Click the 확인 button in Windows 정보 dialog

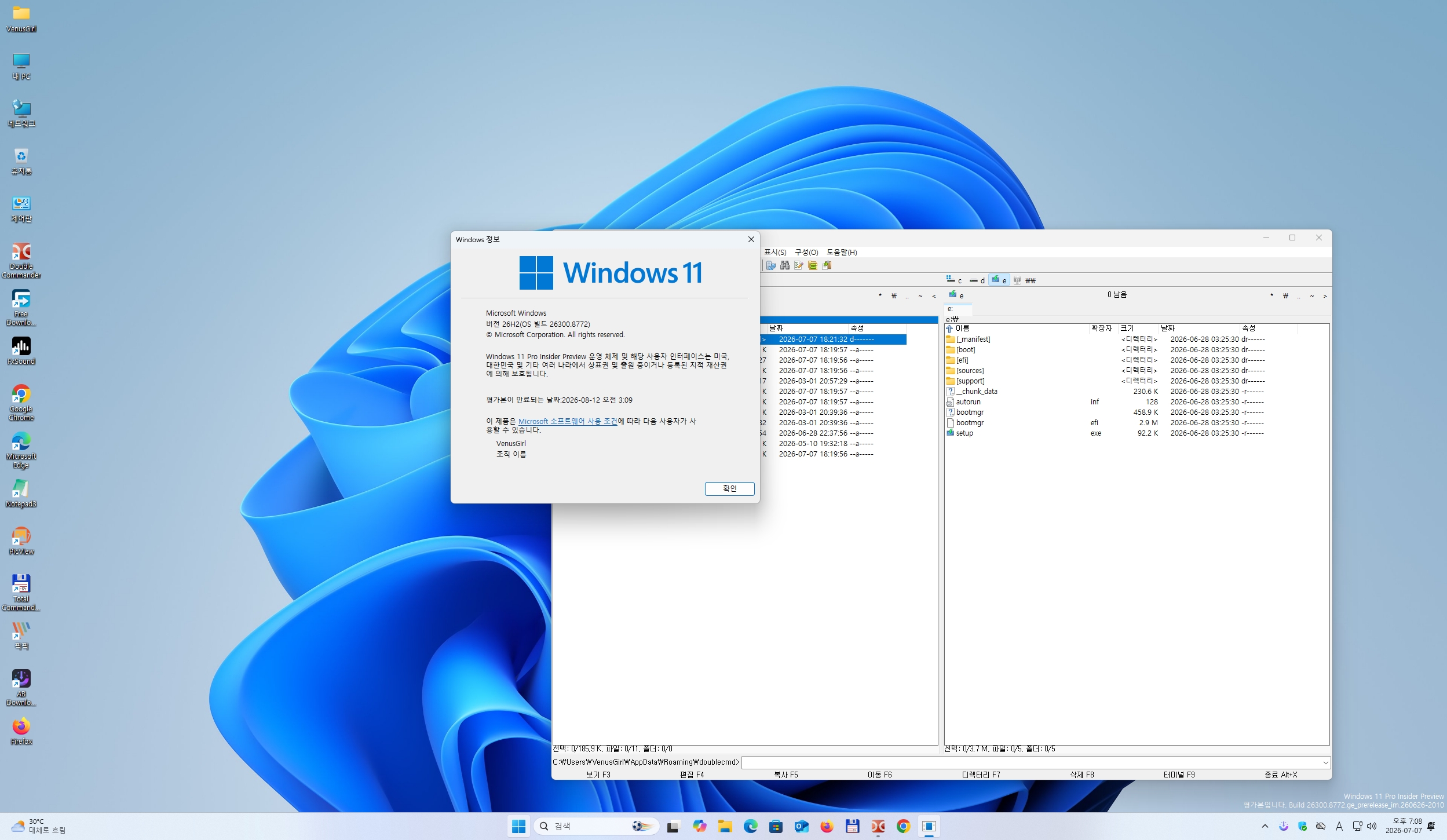tap(729, 489)
